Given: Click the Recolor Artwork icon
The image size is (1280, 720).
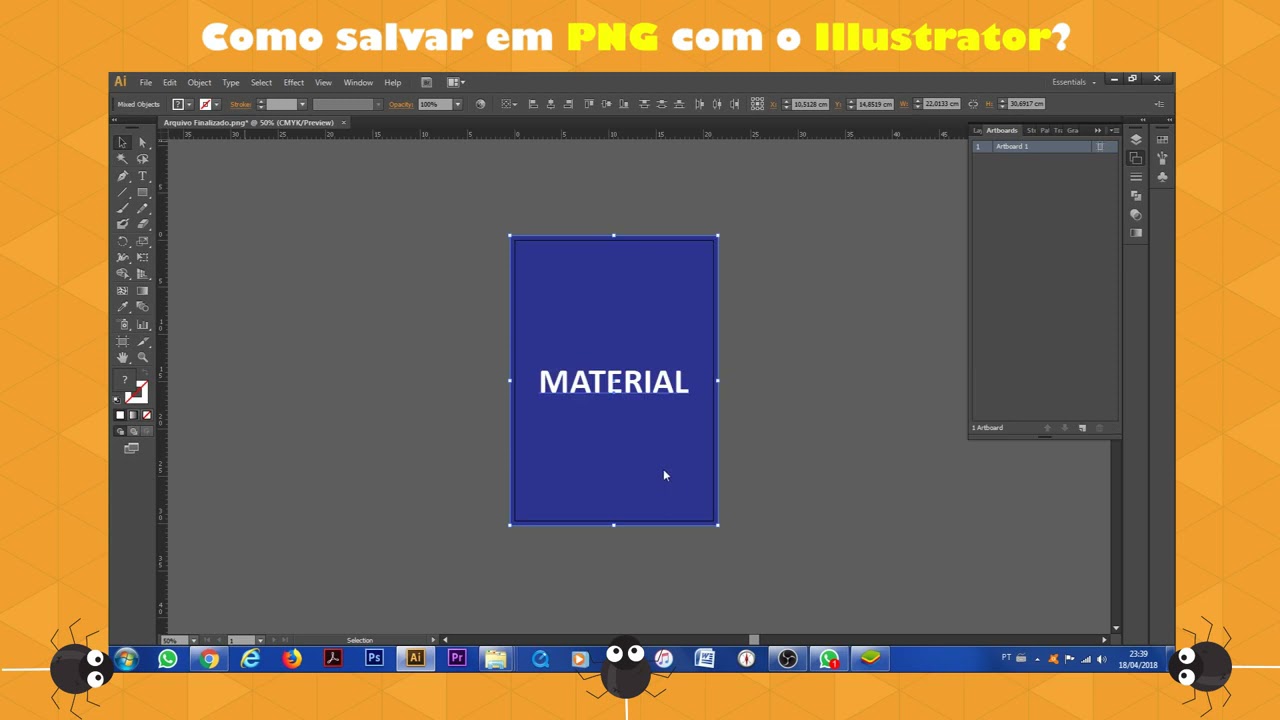Looking at the screenshot, I should (x=480, y=104).
